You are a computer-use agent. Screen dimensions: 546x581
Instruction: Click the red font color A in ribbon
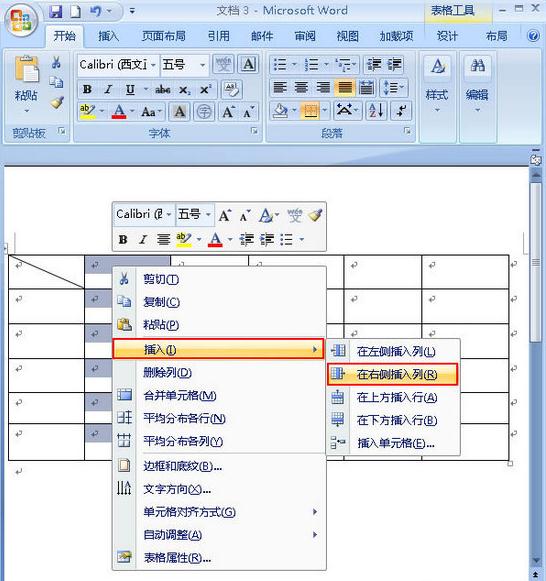click(x=119, y=111)
